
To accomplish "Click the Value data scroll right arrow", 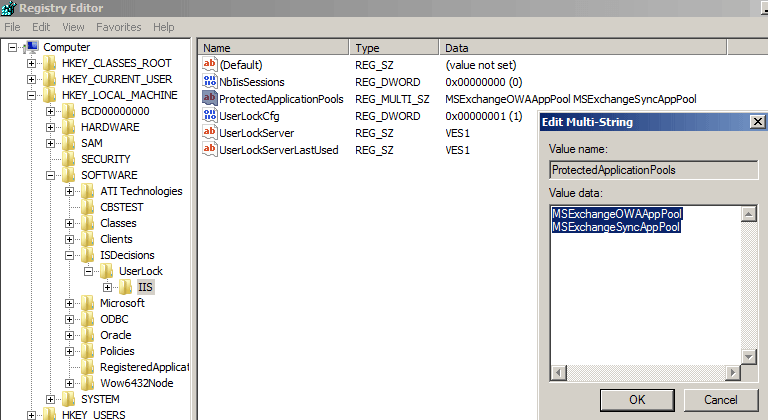I will coord(733,373).
